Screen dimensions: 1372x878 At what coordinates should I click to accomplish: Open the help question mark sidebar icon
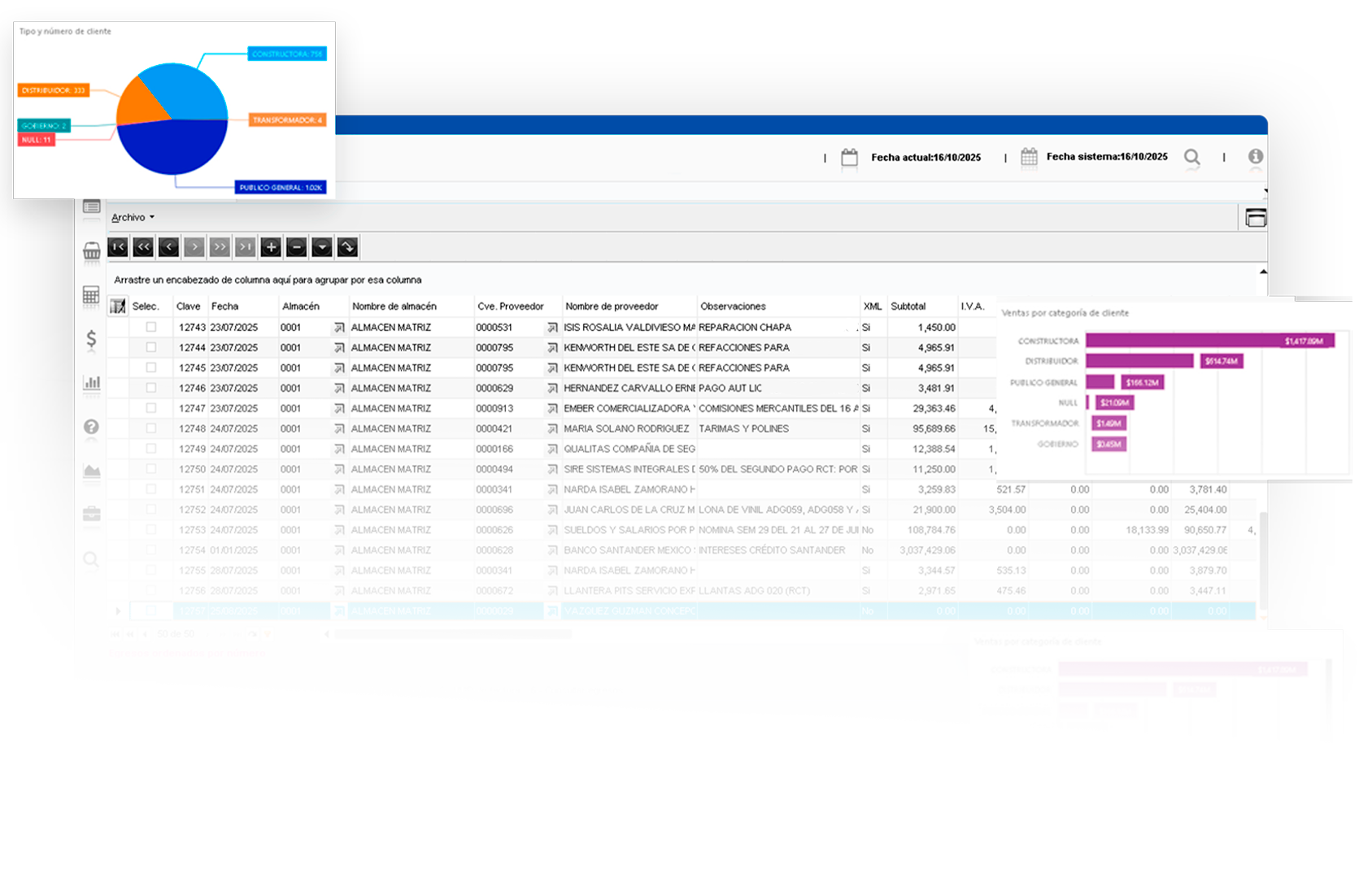(91, 427)
